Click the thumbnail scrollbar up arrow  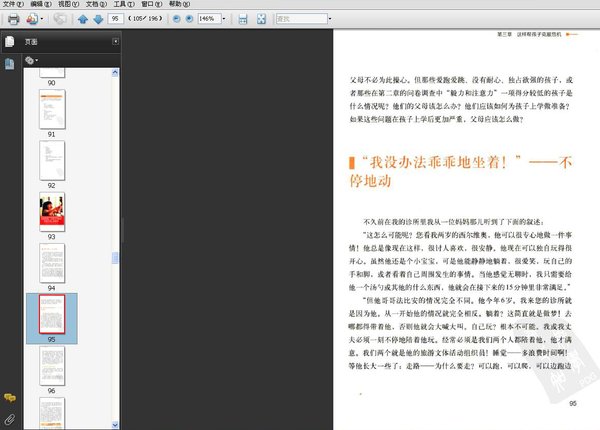[115, 73]
